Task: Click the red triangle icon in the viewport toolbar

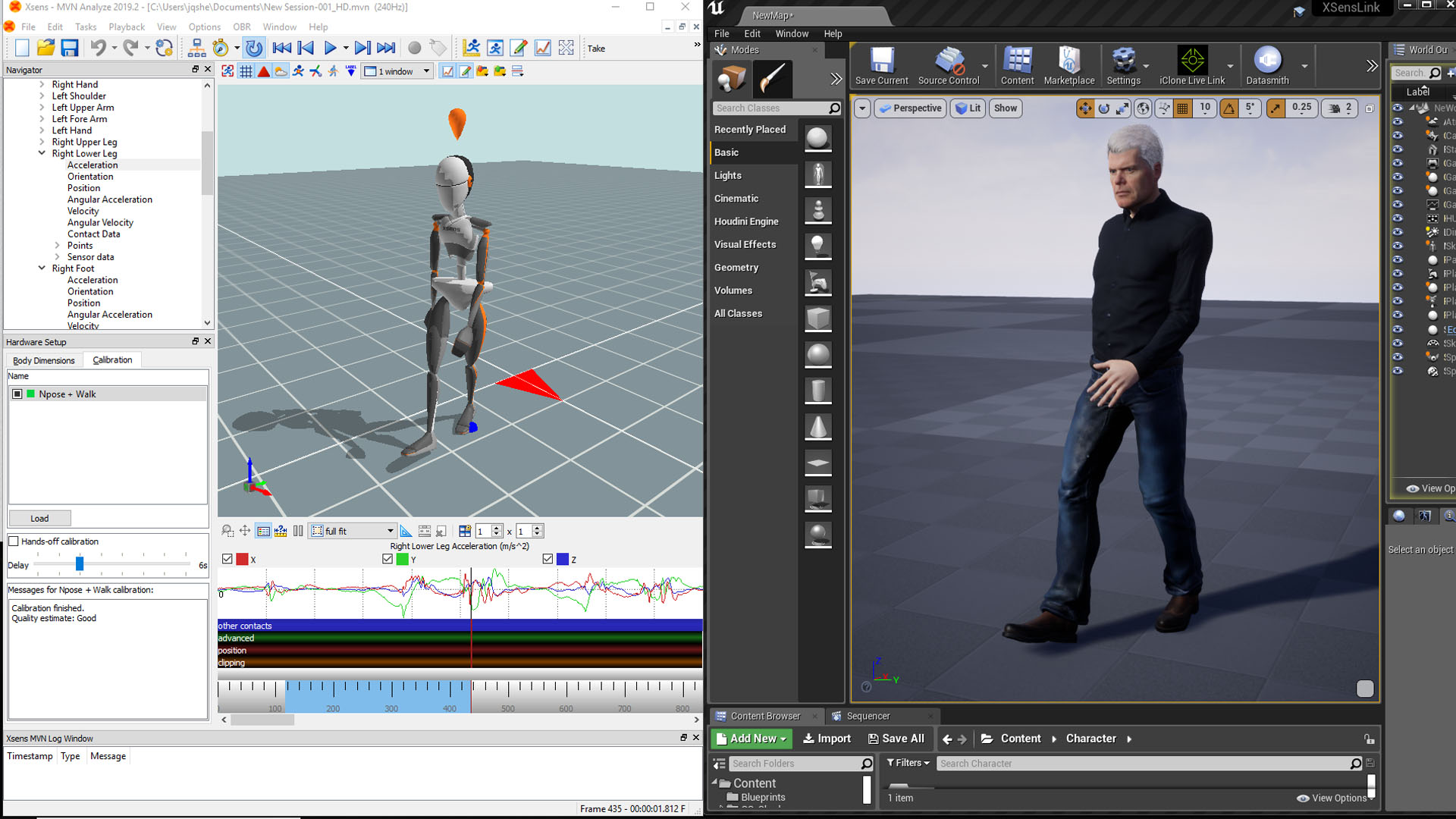Action: click(264, 71)
